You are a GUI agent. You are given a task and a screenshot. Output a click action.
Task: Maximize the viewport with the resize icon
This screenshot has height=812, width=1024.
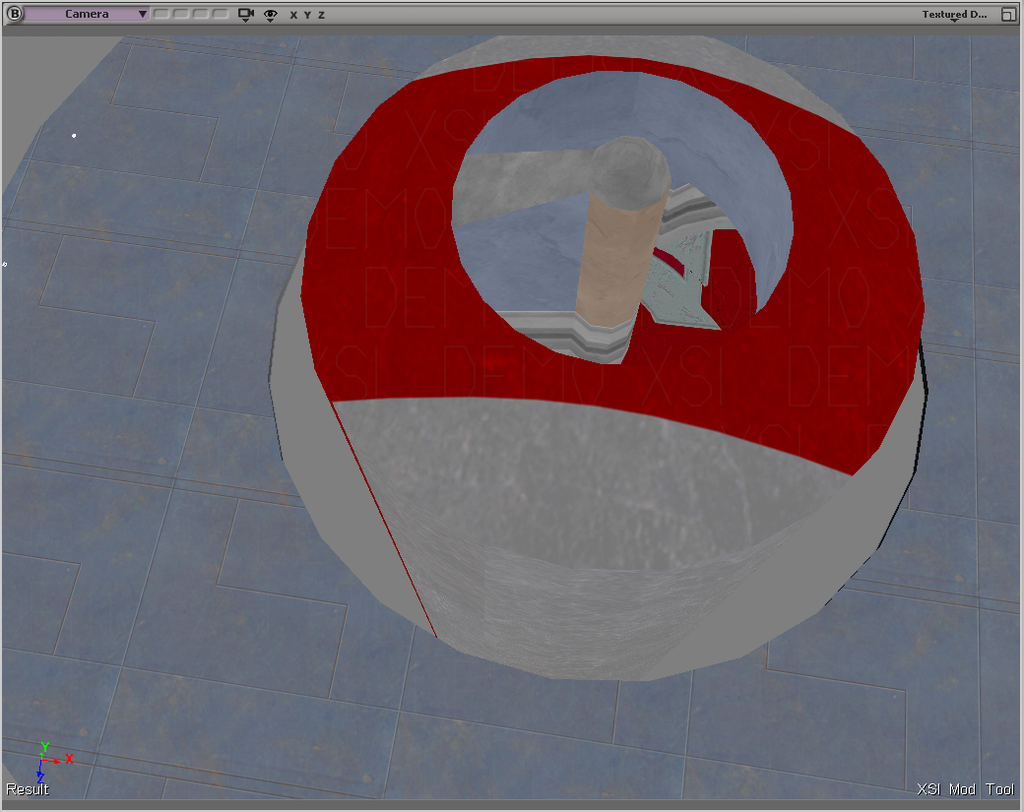tap(1008, 14)
